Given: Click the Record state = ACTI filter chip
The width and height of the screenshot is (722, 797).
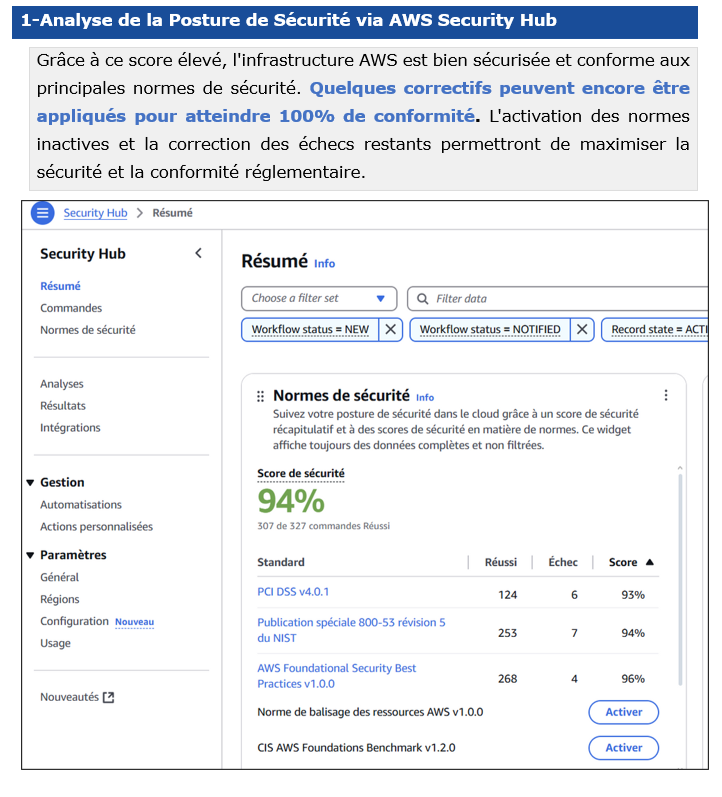Looking at the screenshot, I should click(x=655, y=329).
